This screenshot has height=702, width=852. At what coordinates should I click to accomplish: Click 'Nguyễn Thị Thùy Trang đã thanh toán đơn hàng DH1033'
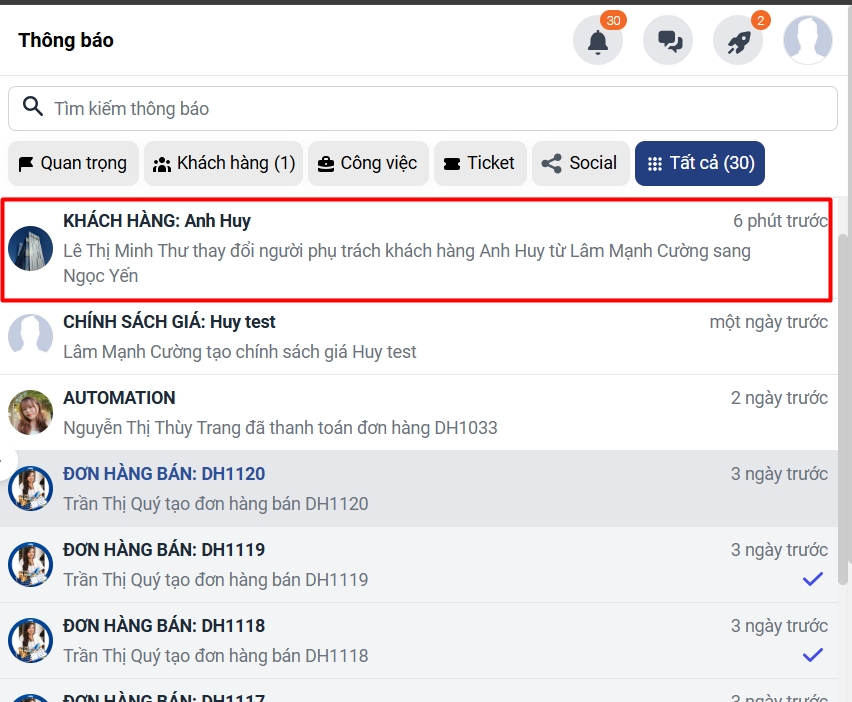tap(280, 428)
